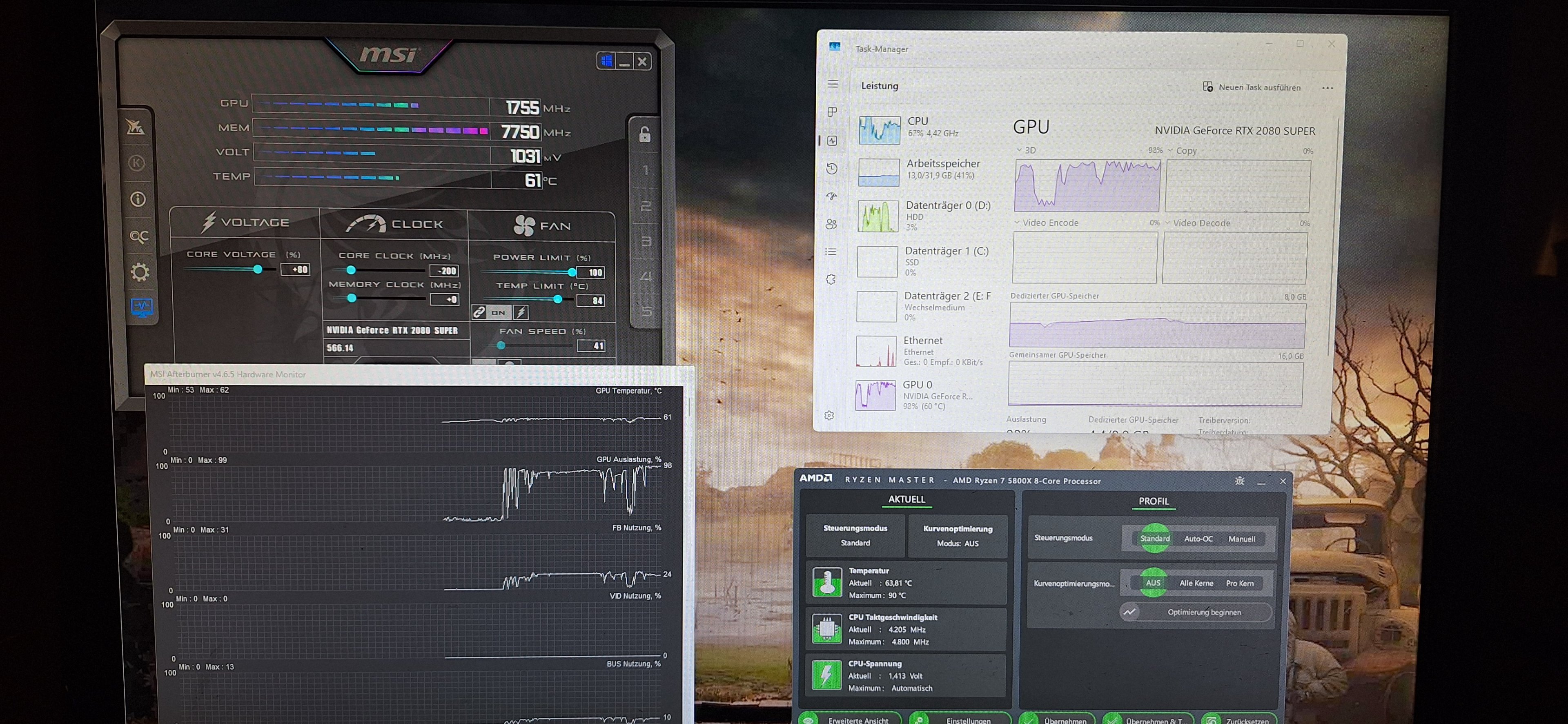Click the Afterburner information icon
This screenshot has height=724, width=1568.
(x=138, y=199)
